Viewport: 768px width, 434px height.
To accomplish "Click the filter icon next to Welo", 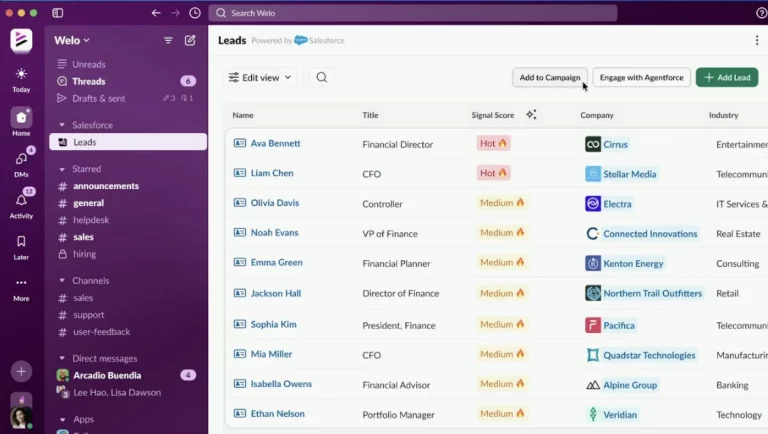I will pos(168,40).
